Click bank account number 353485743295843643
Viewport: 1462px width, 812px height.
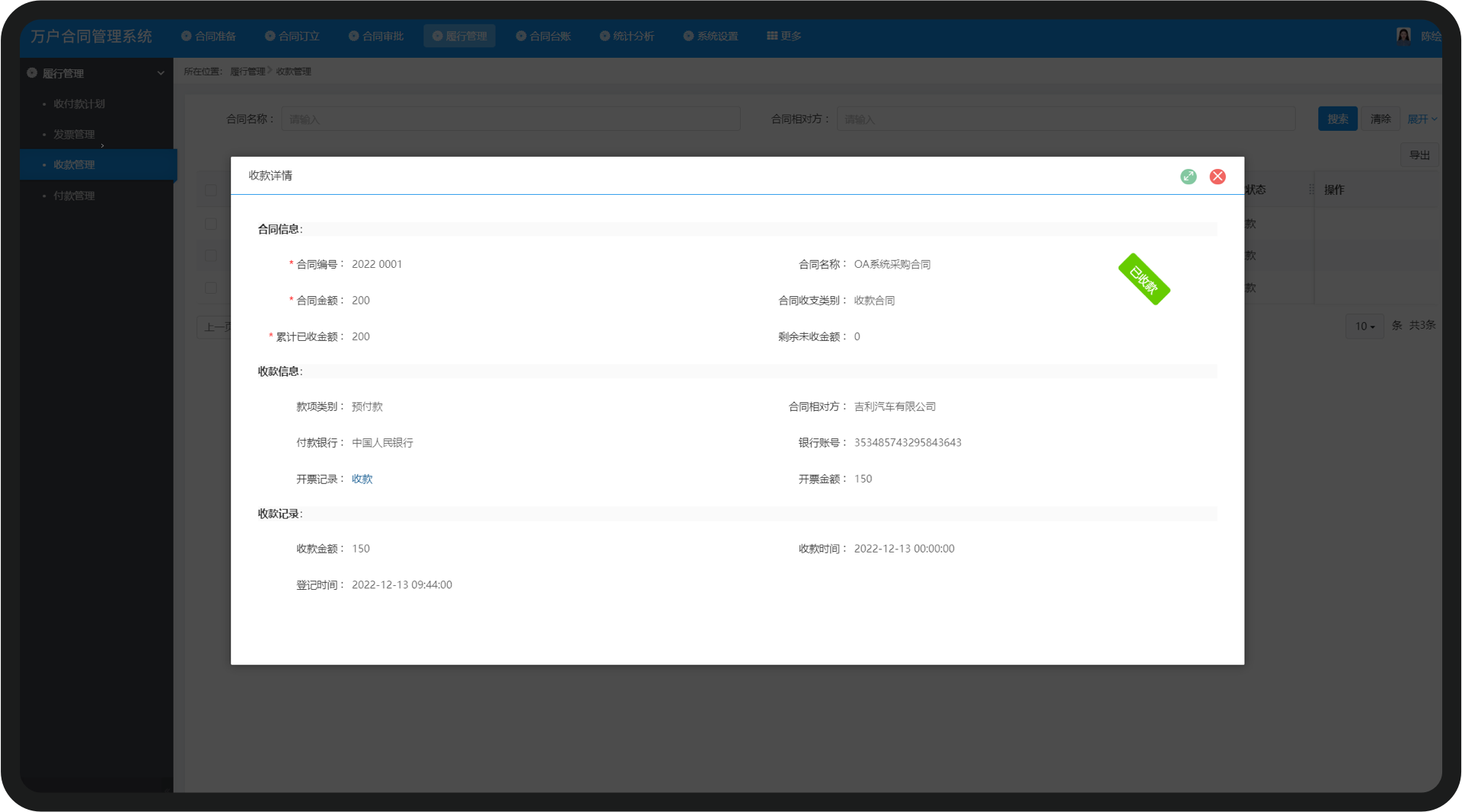[x=908, y=442]
